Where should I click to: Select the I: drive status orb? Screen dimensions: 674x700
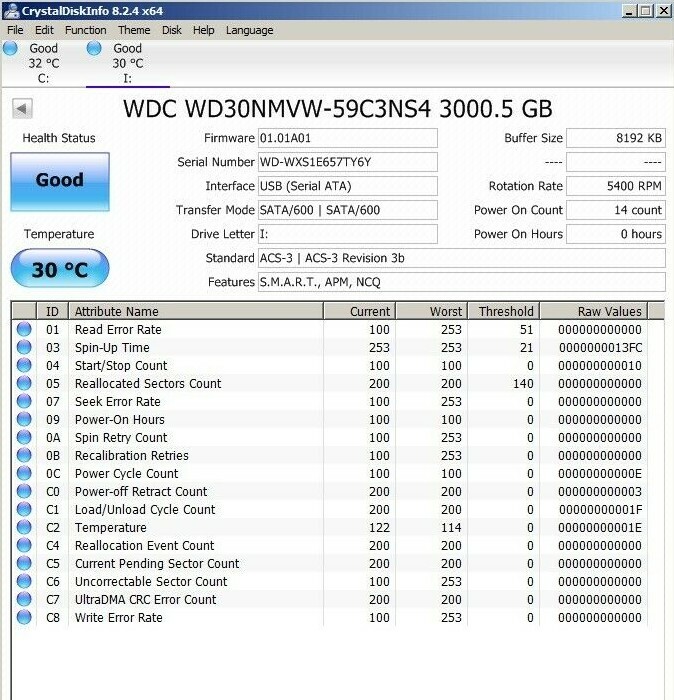94,48
